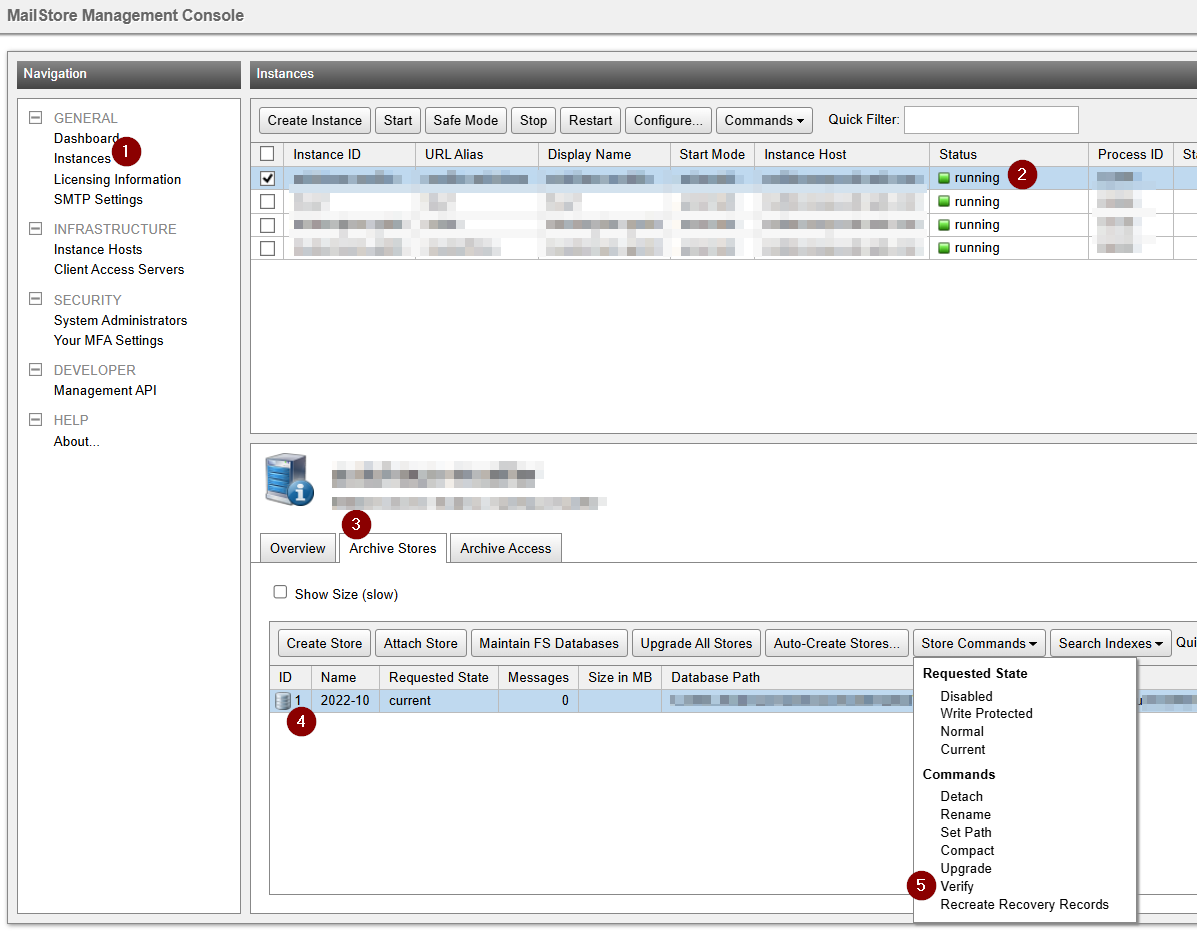Image resolution: width=1197 pixels, height=932 pixels.
Task: Collapse the GENERAL navigation section
Action: (x=36, y=118)
